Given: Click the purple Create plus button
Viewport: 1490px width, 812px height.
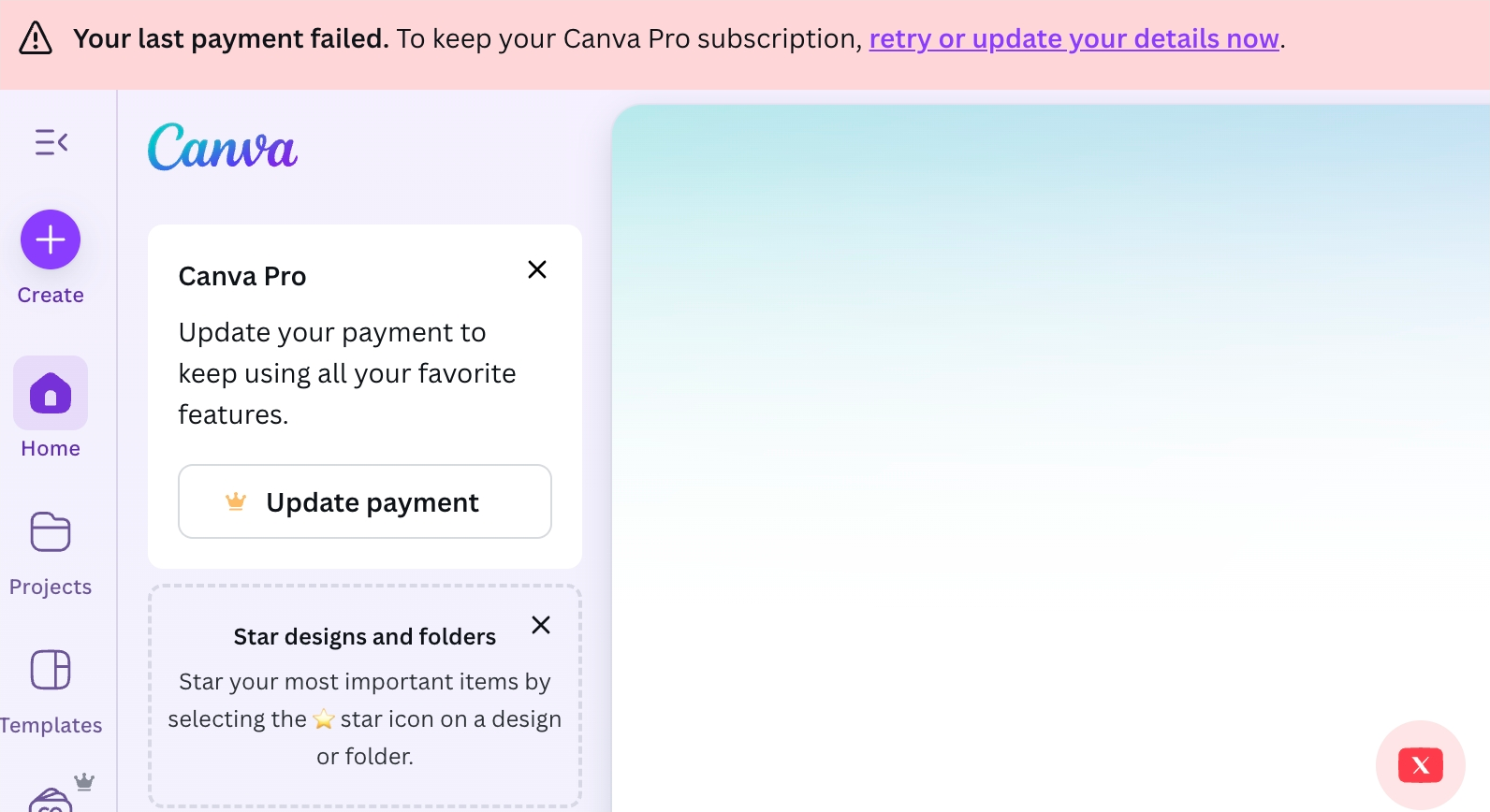Looking at the screenshot, I should pos(51,239).
